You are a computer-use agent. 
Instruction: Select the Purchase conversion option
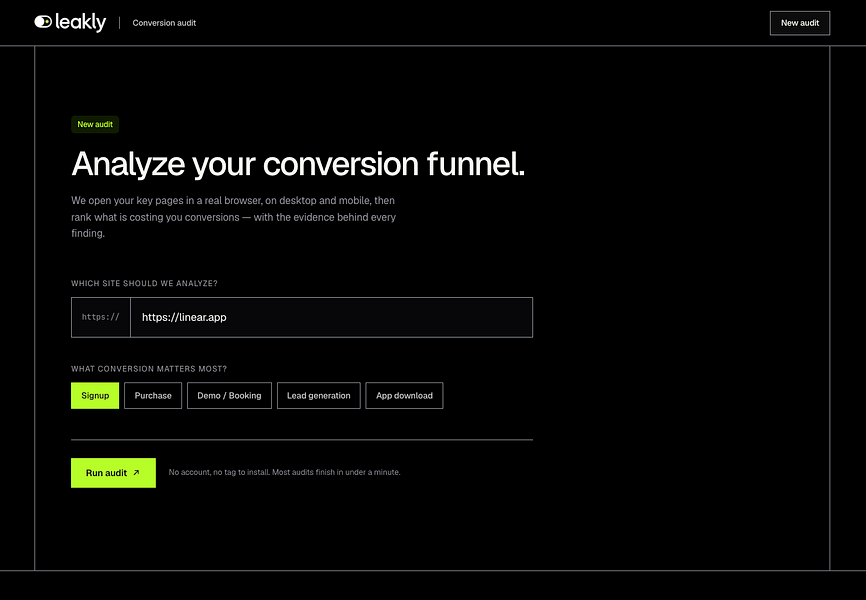click(153, 396)
